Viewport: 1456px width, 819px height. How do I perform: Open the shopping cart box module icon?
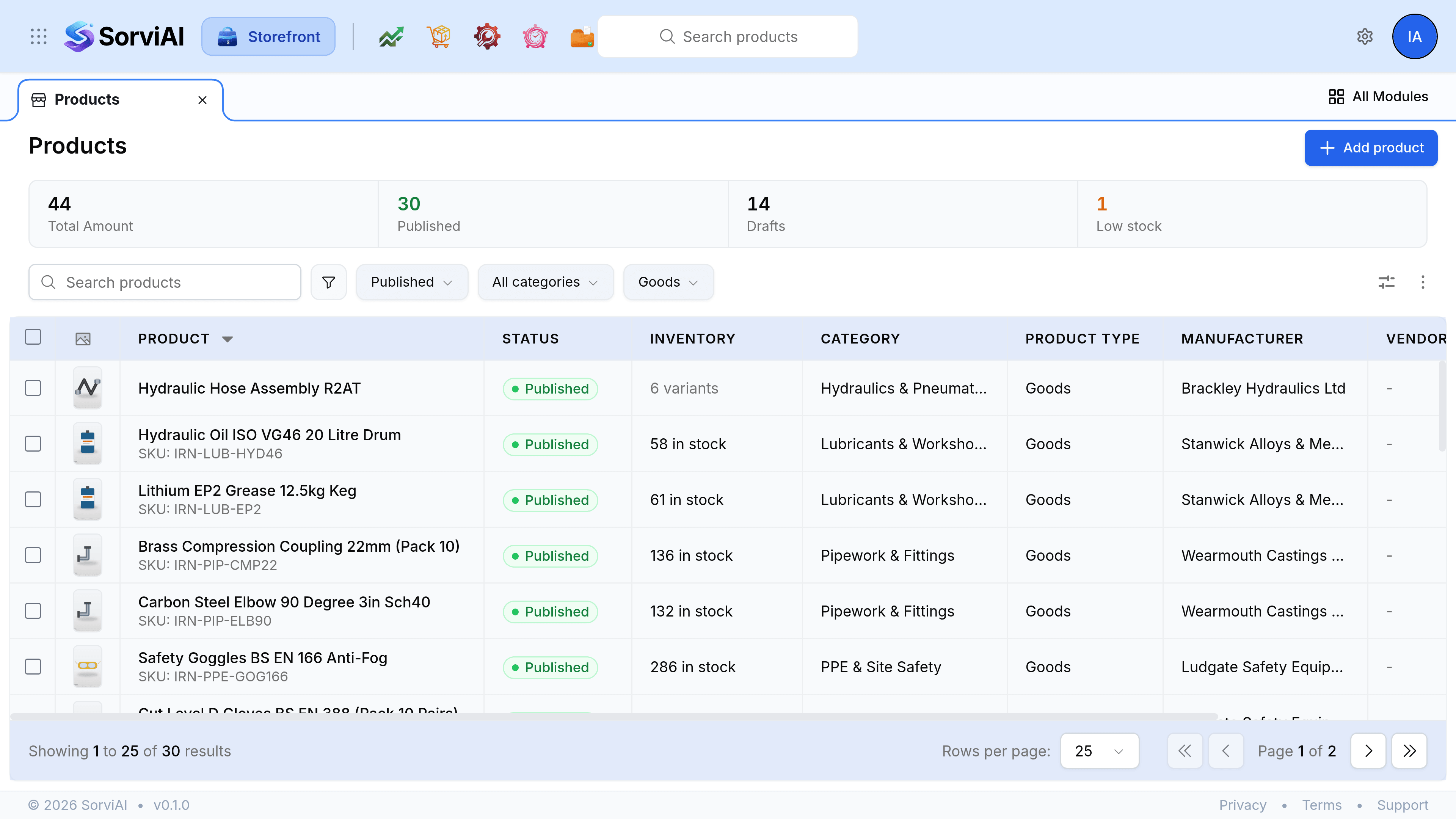pos(439,37)
